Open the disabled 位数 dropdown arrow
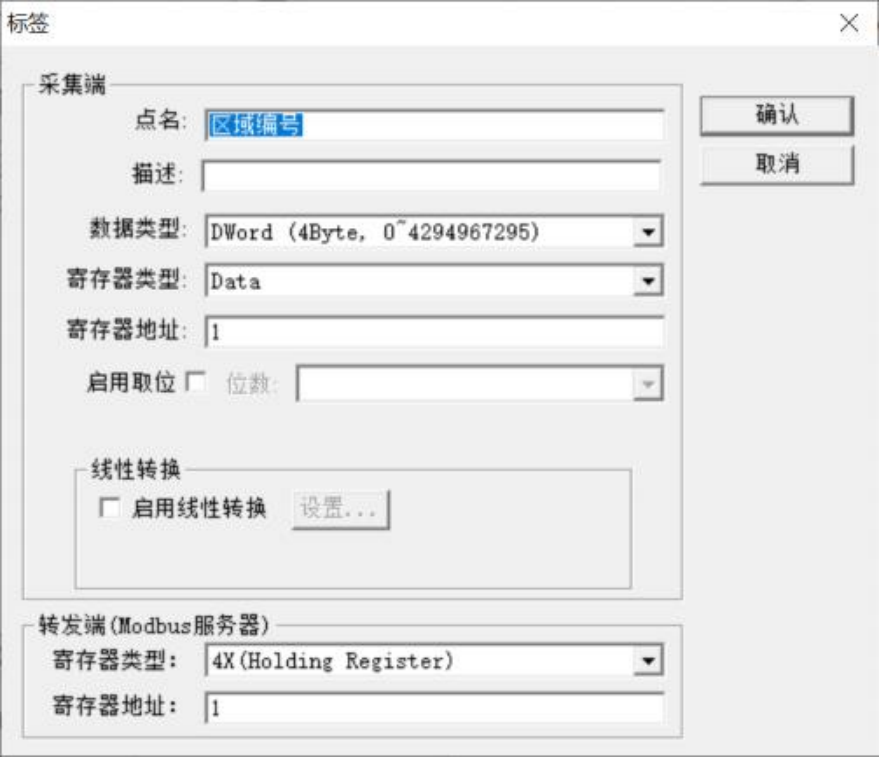Viewport: 879px width, 758px height. [x=648, y=384]
